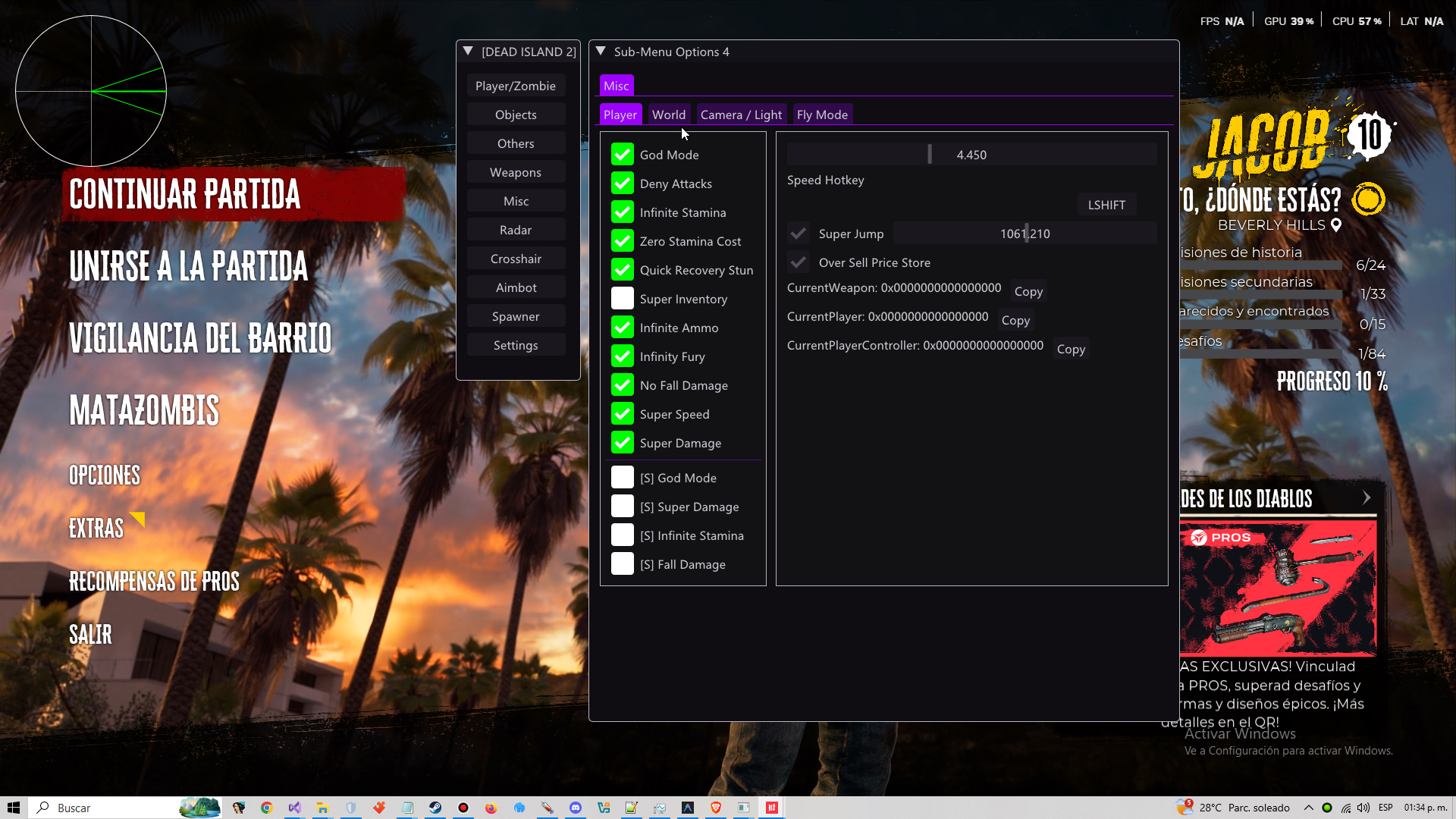Collapse the DEAD ISLAND 2 trainer menu
Viewport: 1456px width, 819px height.
pyautogui.click(x=467, y=51)
